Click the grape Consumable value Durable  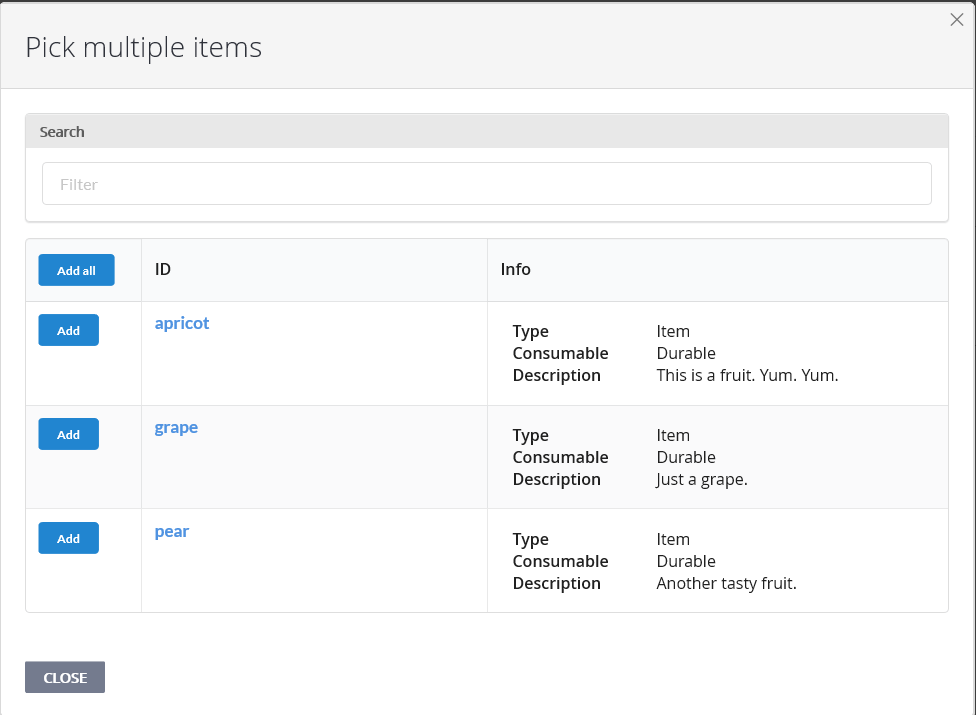pyautogui.click(x=686, y=457)
